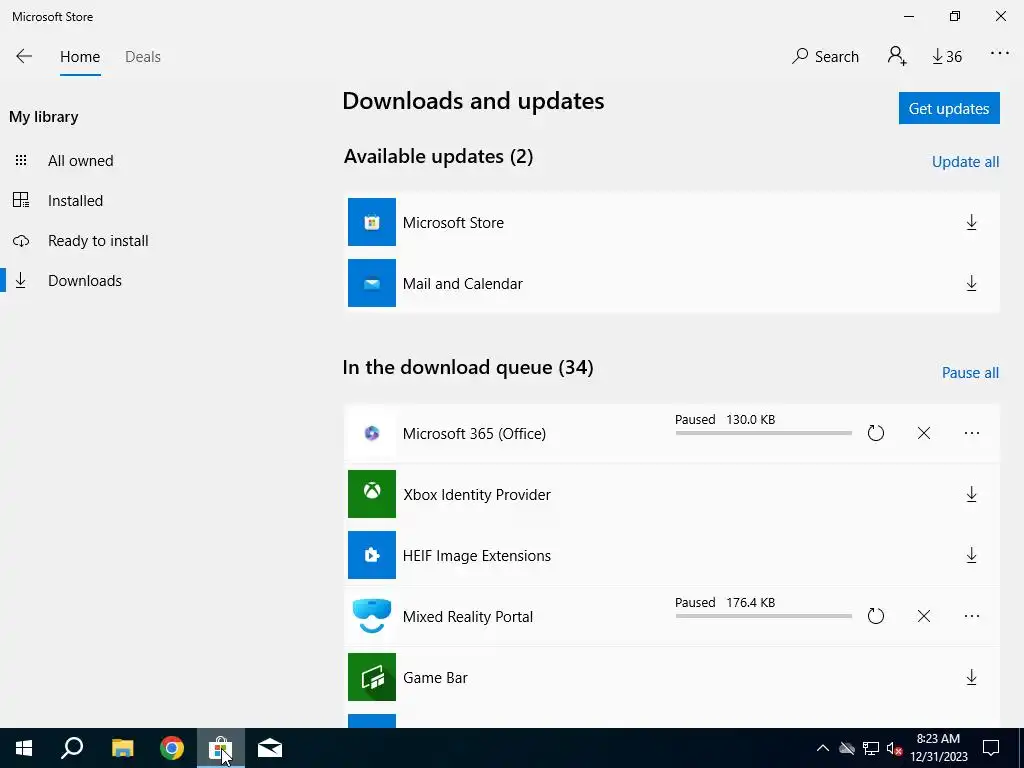Open the Windows Start menu
Image resolution: width=1024 pixels, height=768 pixels.
[24, 748]
